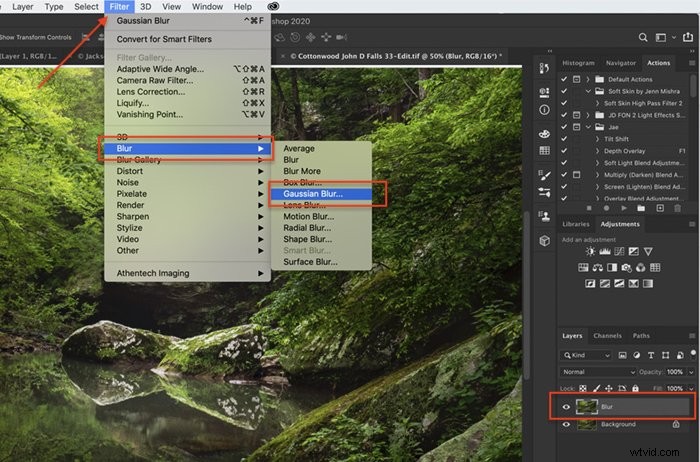Viewport: 700px width, 462px height.
Task: Expand the Default Actions set
Action: coord(588,79)
